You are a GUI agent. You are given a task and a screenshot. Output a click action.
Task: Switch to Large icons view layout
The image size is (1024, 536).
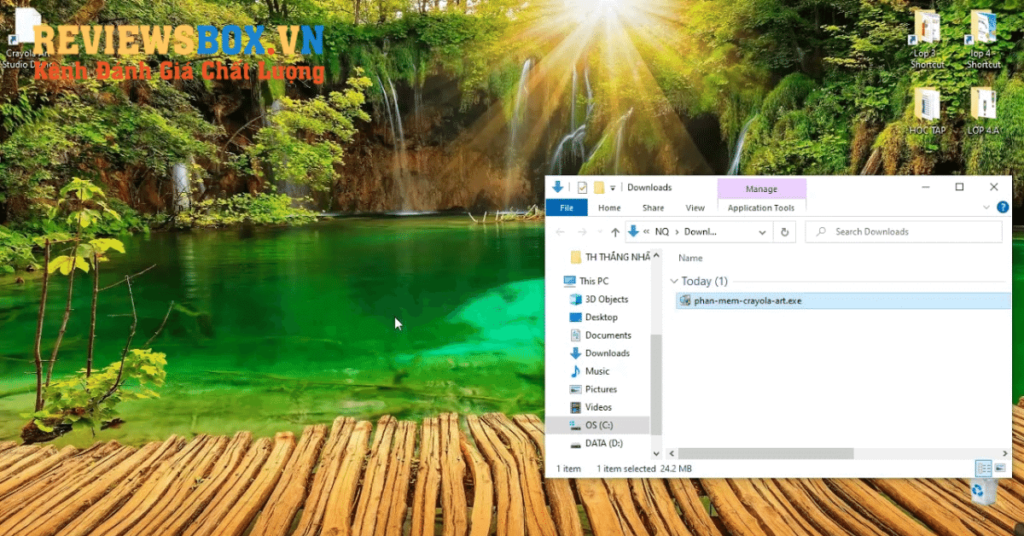(999, 468)
